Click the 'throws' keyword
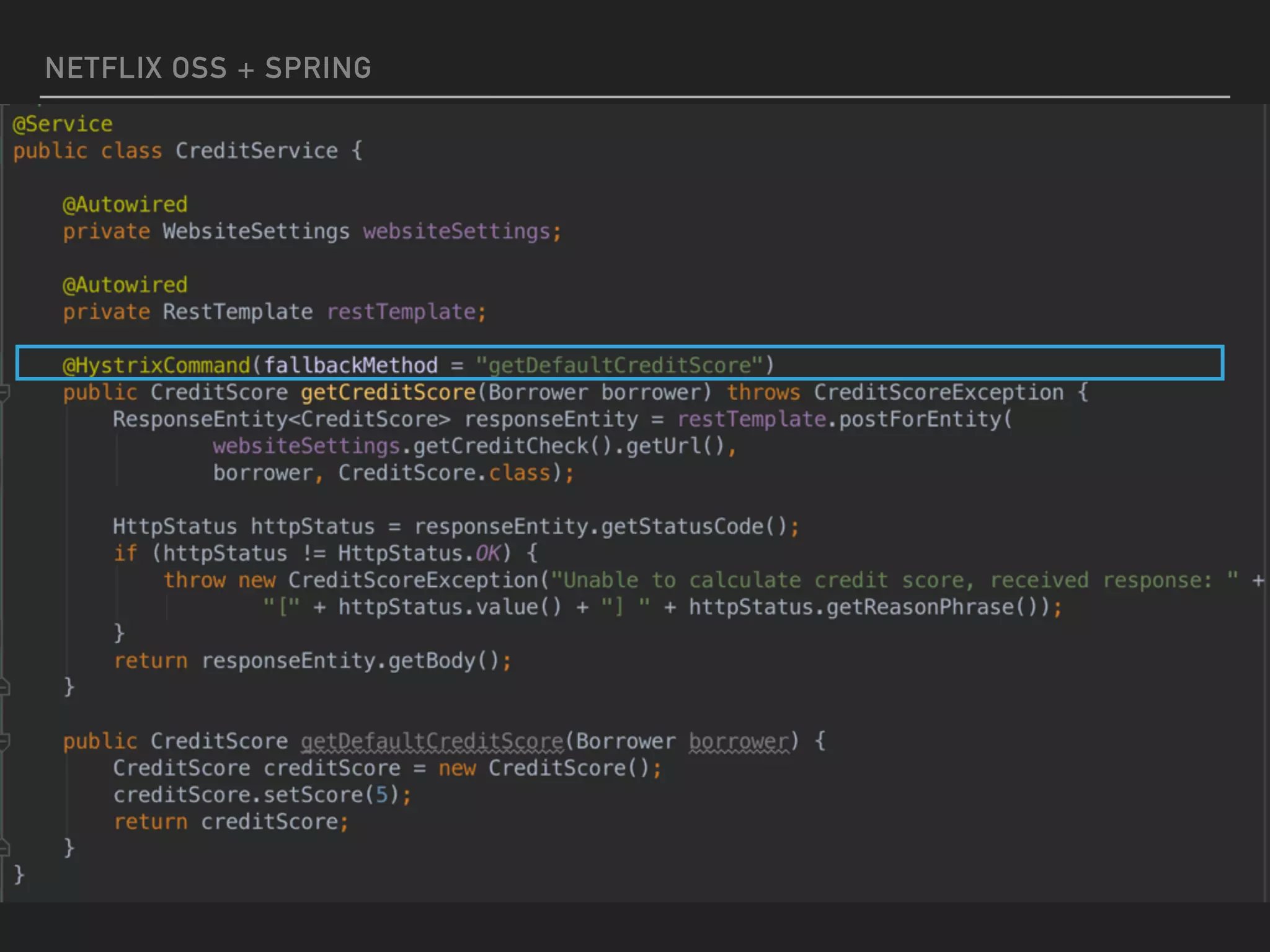This screenshot has width=1270, height=952. tap(763, 392)
